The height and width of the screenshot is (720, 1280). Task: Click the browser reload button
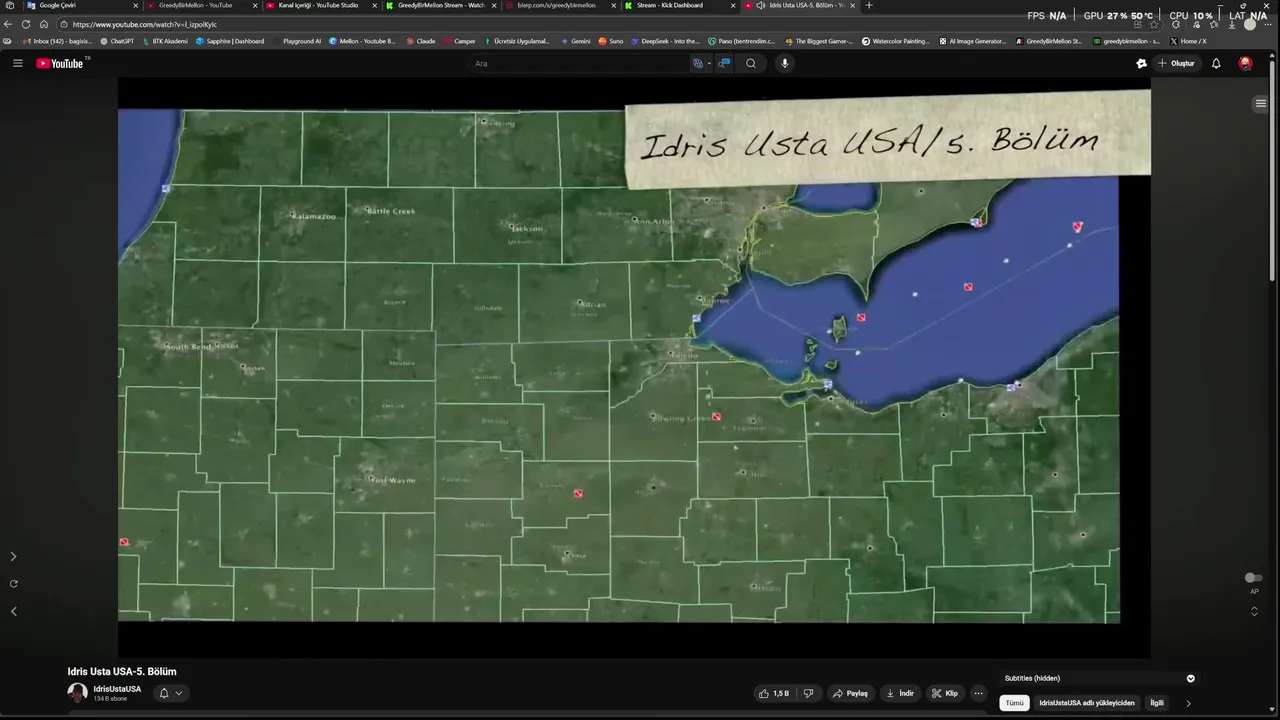[26, 24]
